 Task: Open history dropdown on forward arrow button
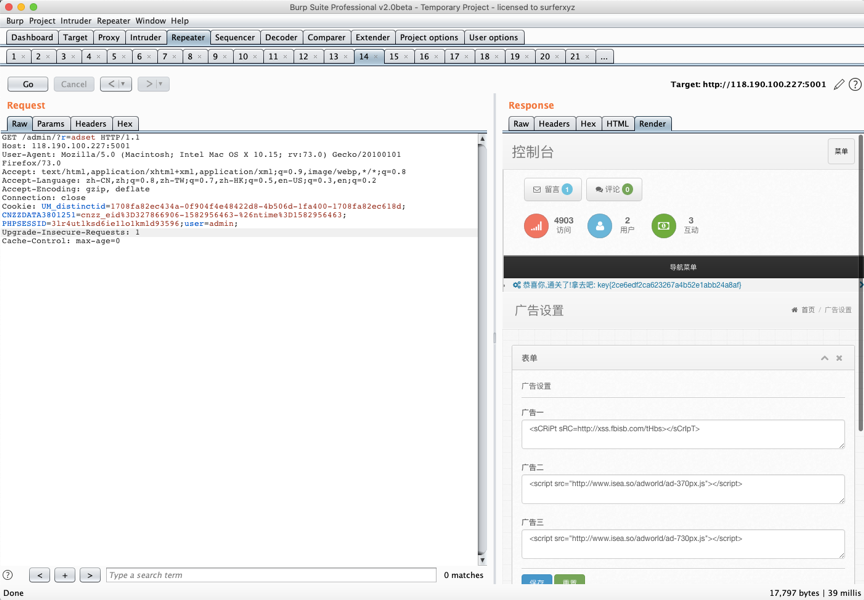(160, 84)
